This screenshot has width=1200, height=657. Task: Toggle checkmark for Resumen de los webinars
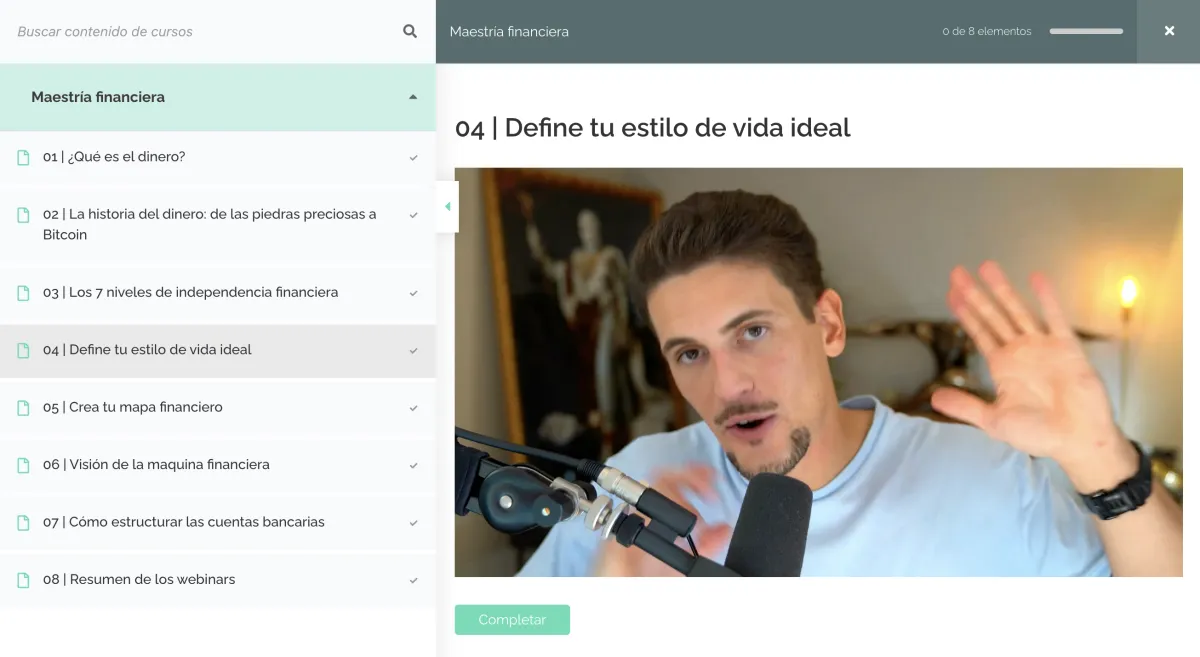click(413, 580)
